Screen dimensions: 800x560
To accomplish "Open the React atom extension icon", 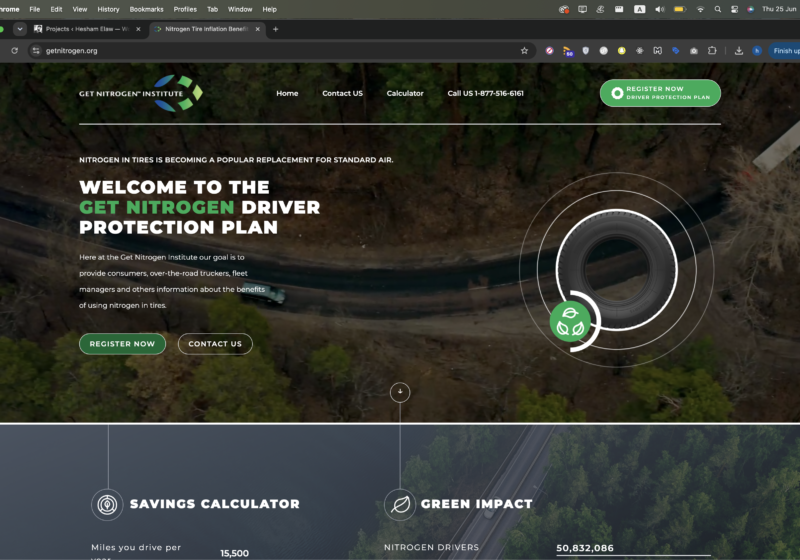I will [639, 50].
